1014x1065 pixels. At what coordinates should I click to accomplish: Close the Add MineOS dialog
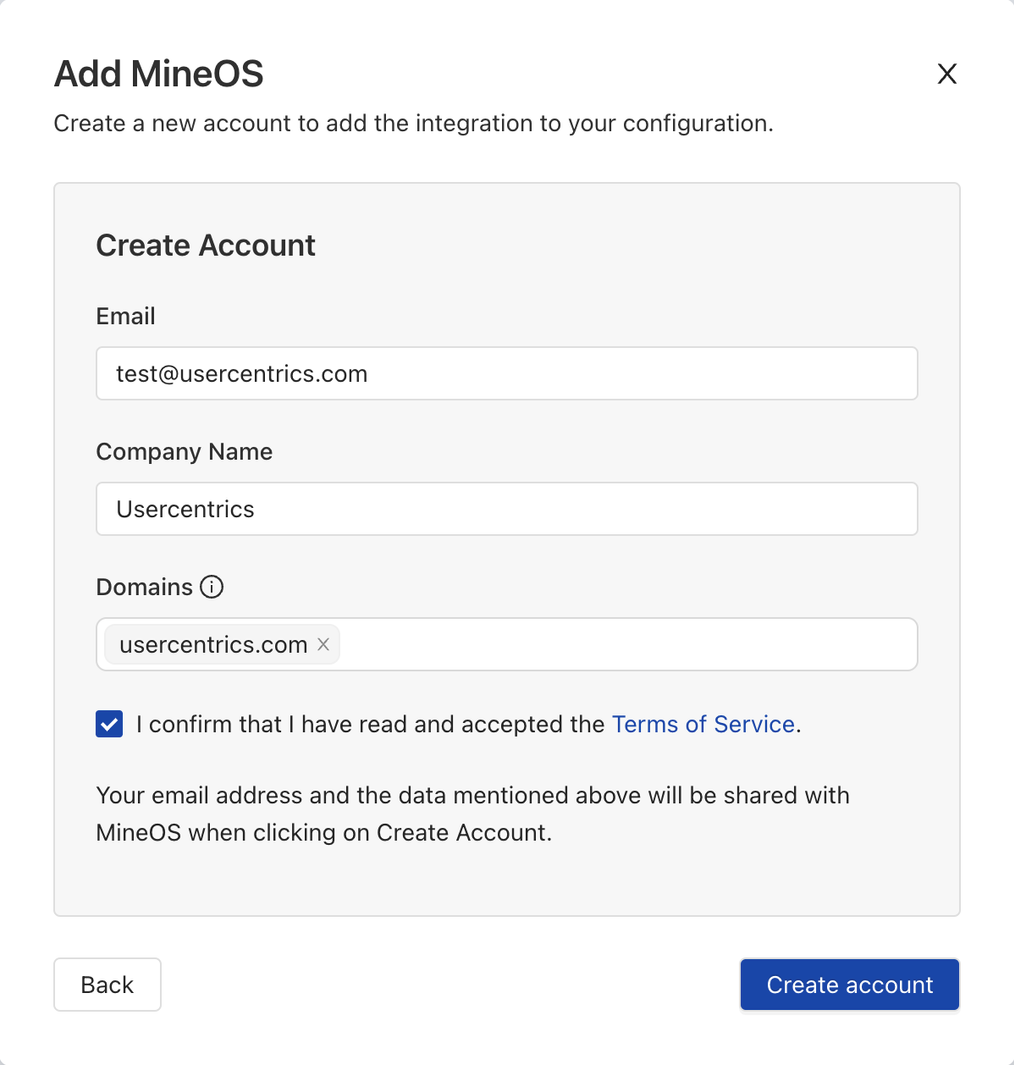click(x=947, y=73)
